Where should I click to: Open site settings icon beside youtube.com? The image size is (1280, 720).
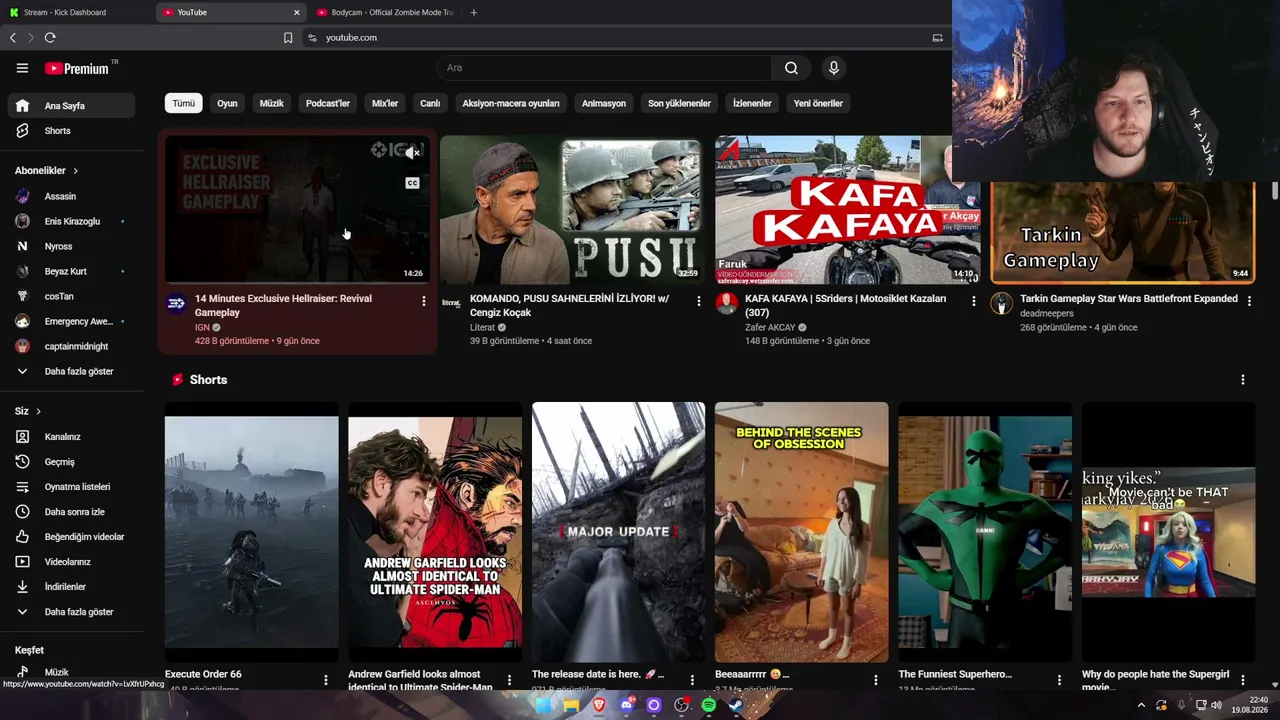coord(312,38)
